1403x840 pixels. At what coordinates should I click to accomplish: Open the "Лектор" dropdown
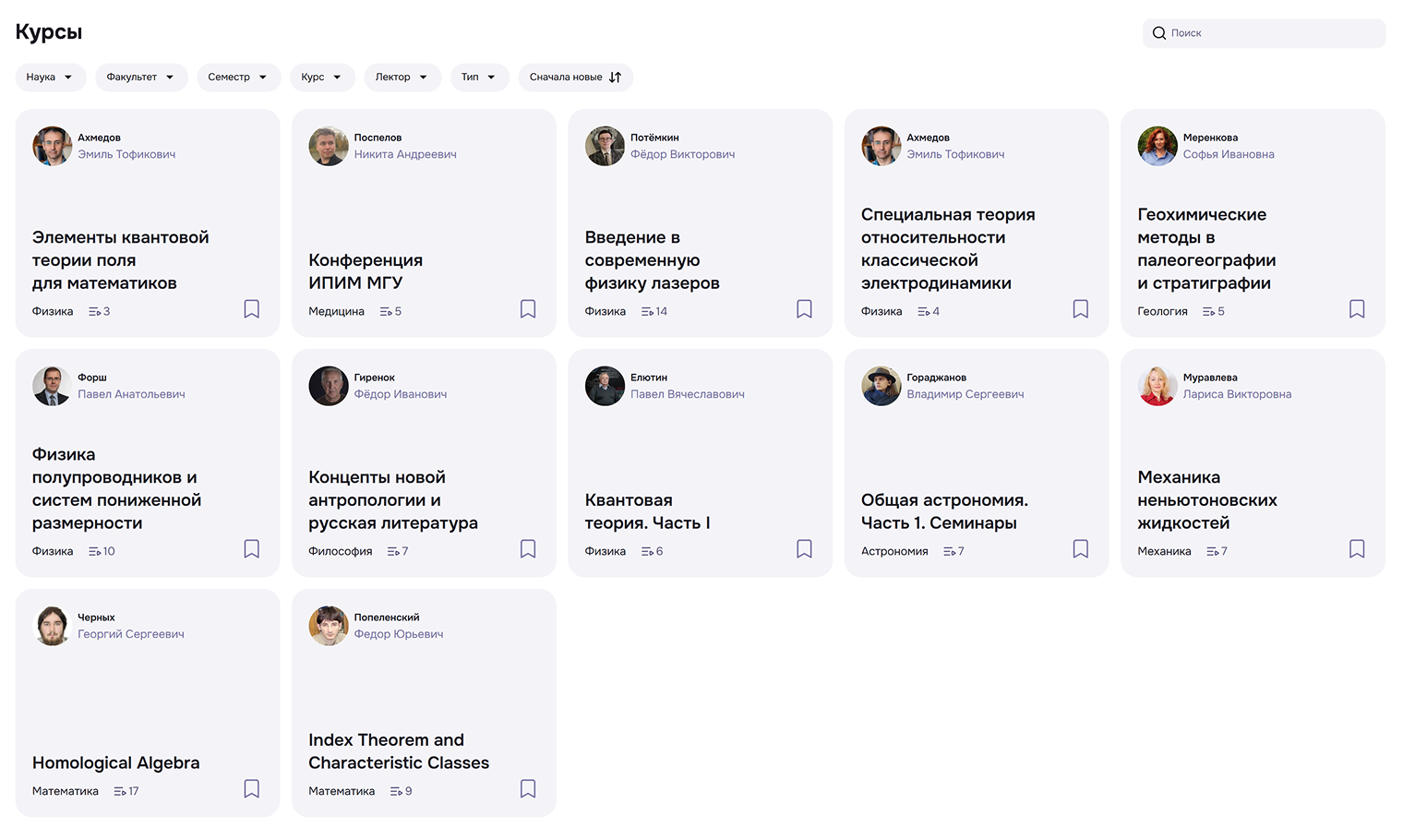click(x=402, y=78)
